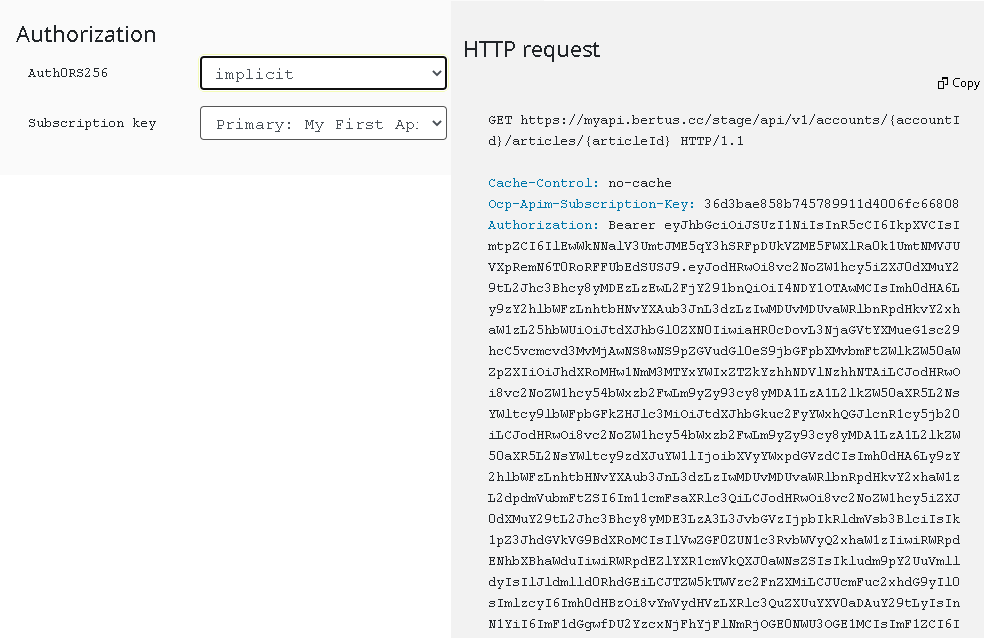This screenshot has height=639, width=984.
Task: Open the AuthORS256 implicit dropdown
Action: tap(322, 74)
